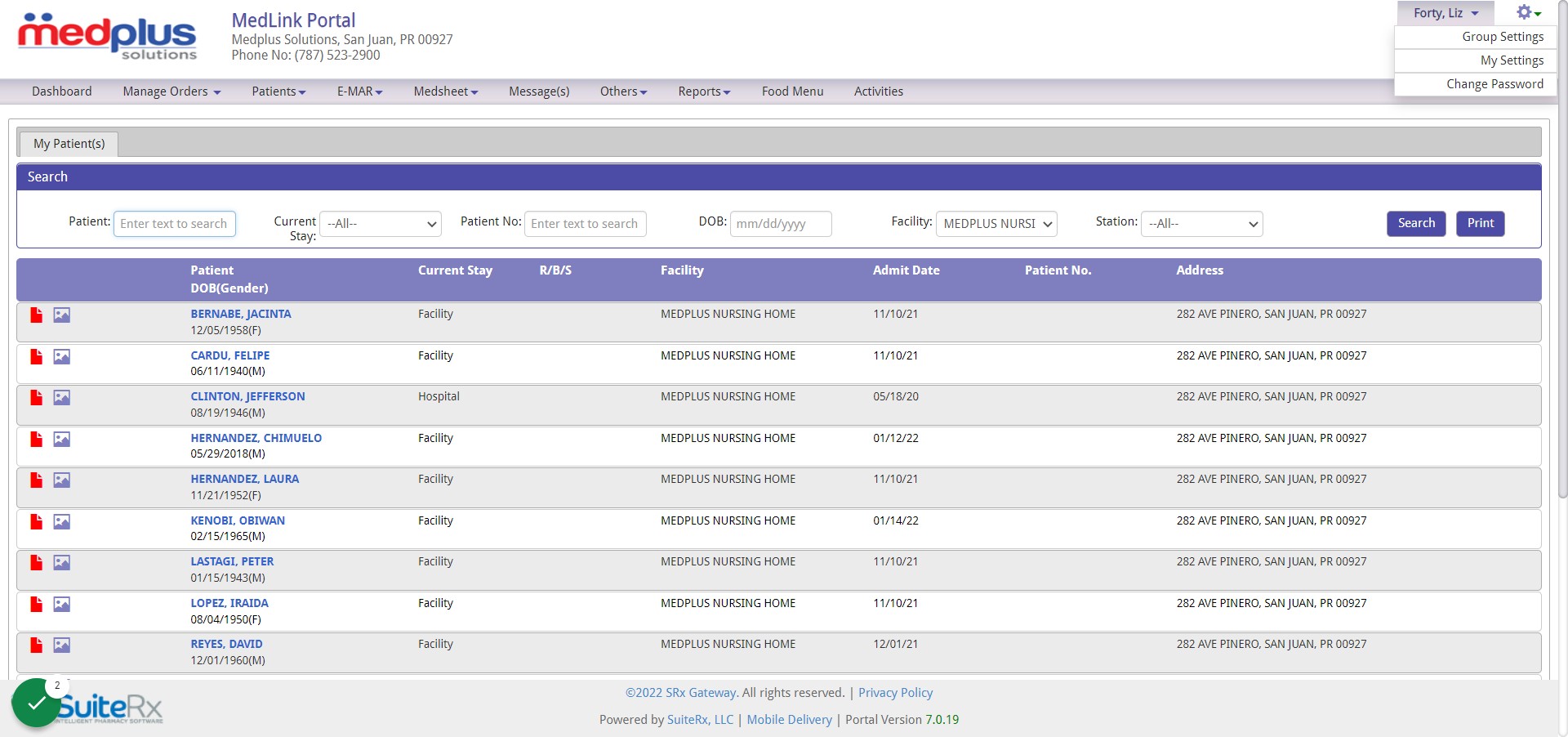Expand the E-MAR menu
Image resolution: width=1568 pixels, height=737 pixels.
point(359,92)
